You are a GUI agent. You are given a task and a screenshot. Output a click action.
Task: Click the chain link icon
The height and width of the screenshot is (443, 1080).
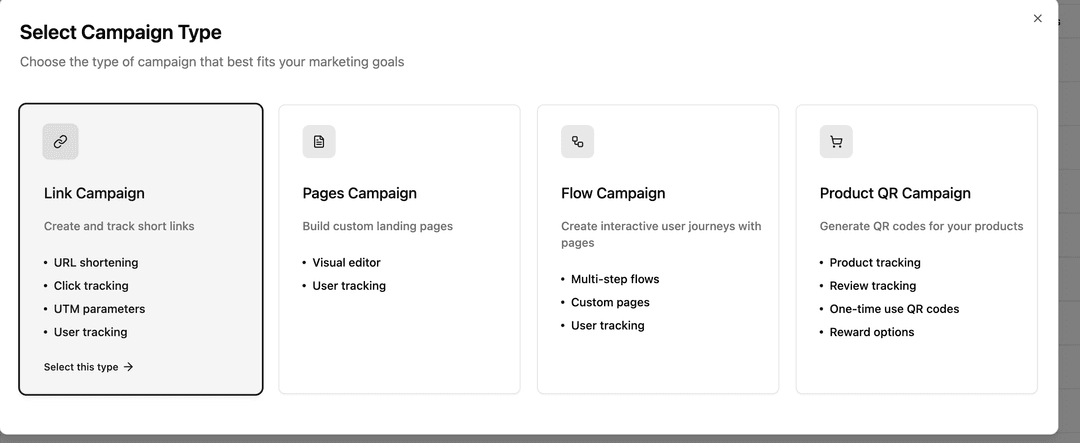point(60,142)
